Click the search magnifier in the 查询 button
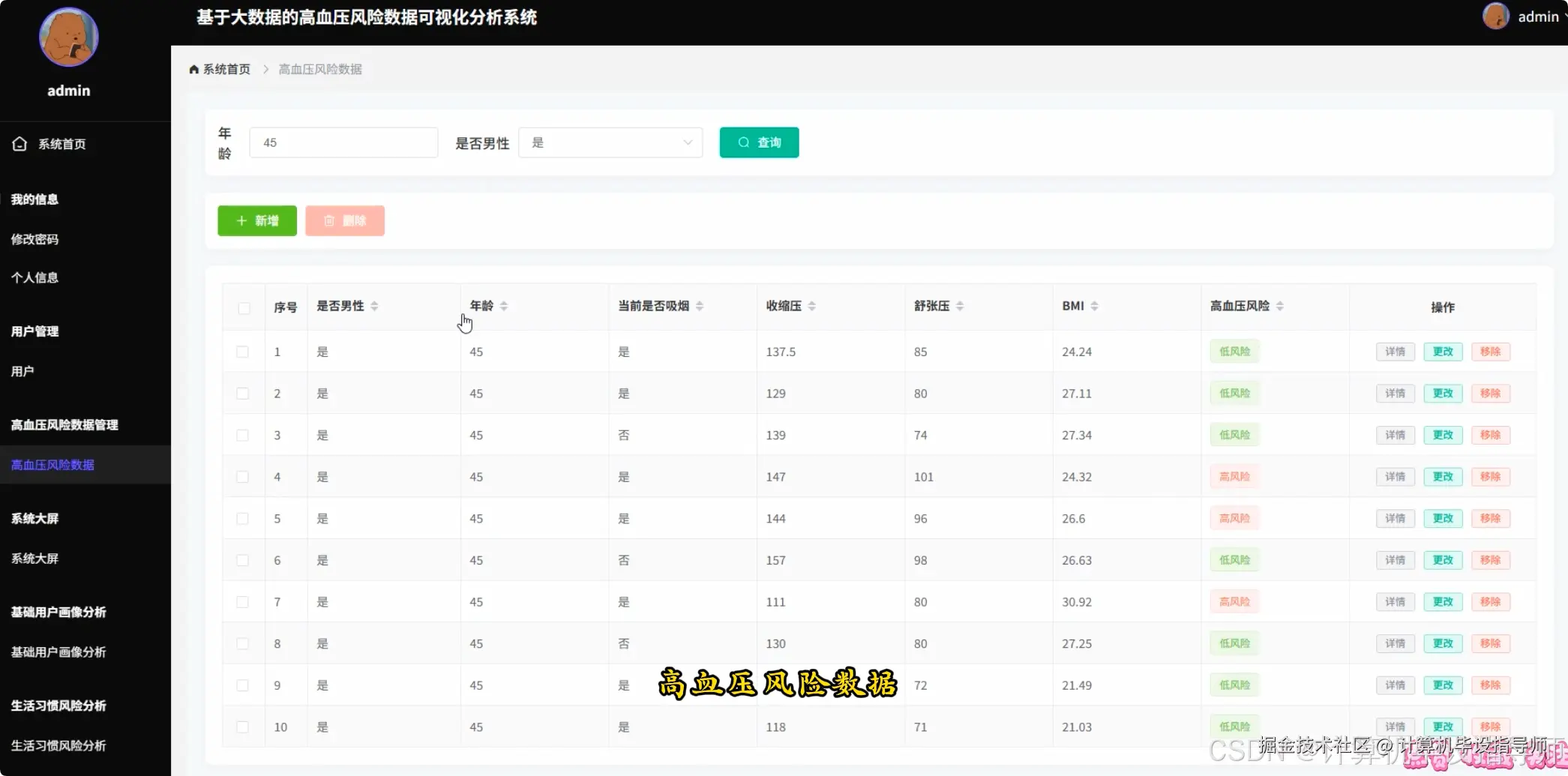1568x776 pixels. (742, 142)
